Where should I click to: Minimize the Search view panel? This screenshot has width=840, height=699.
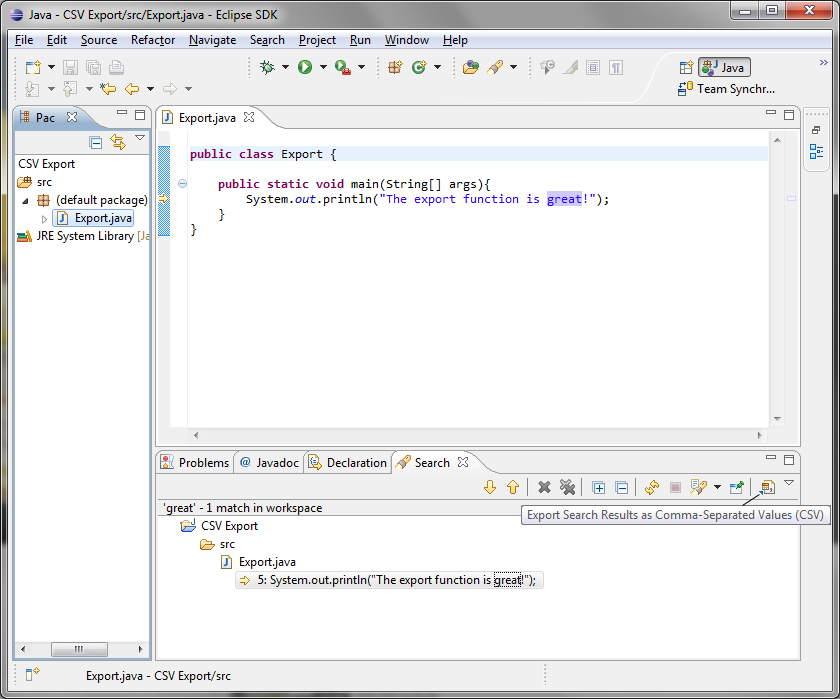(x=770, y=457)
